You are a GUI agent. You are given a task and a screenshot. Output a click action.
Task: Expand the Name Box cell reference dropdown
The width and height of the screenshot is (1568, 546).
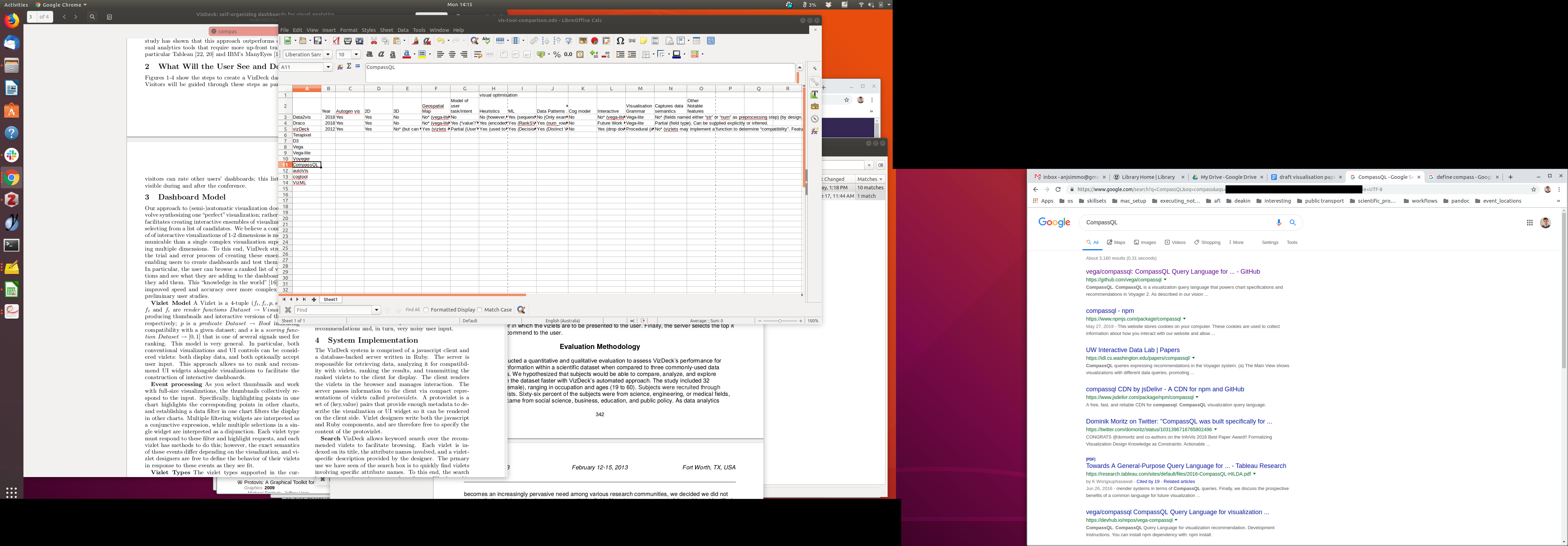click(x=328, y=67)
